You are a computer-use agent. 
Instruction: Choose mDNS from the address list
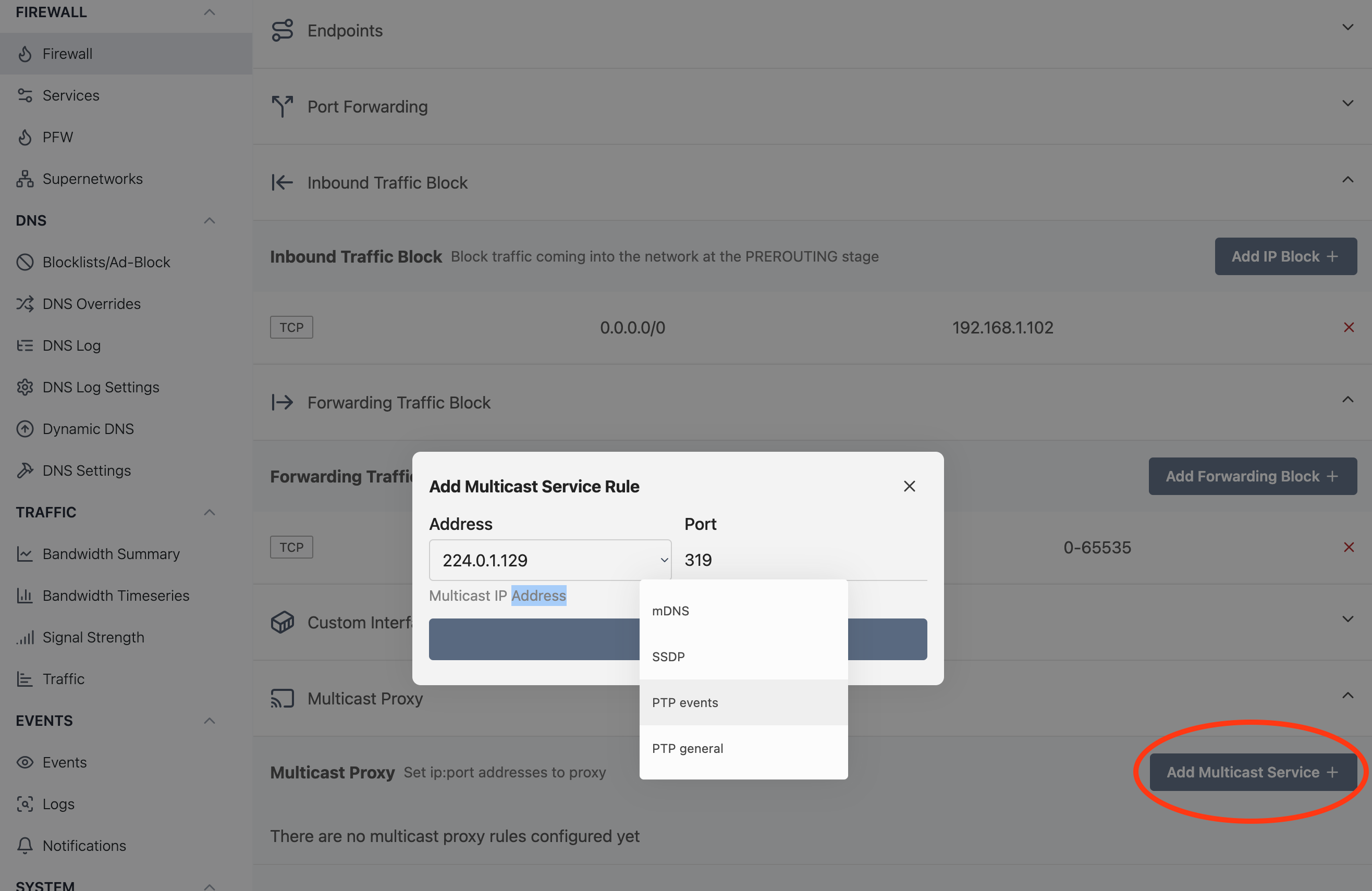pyautogui.click(x=743, y=611)
